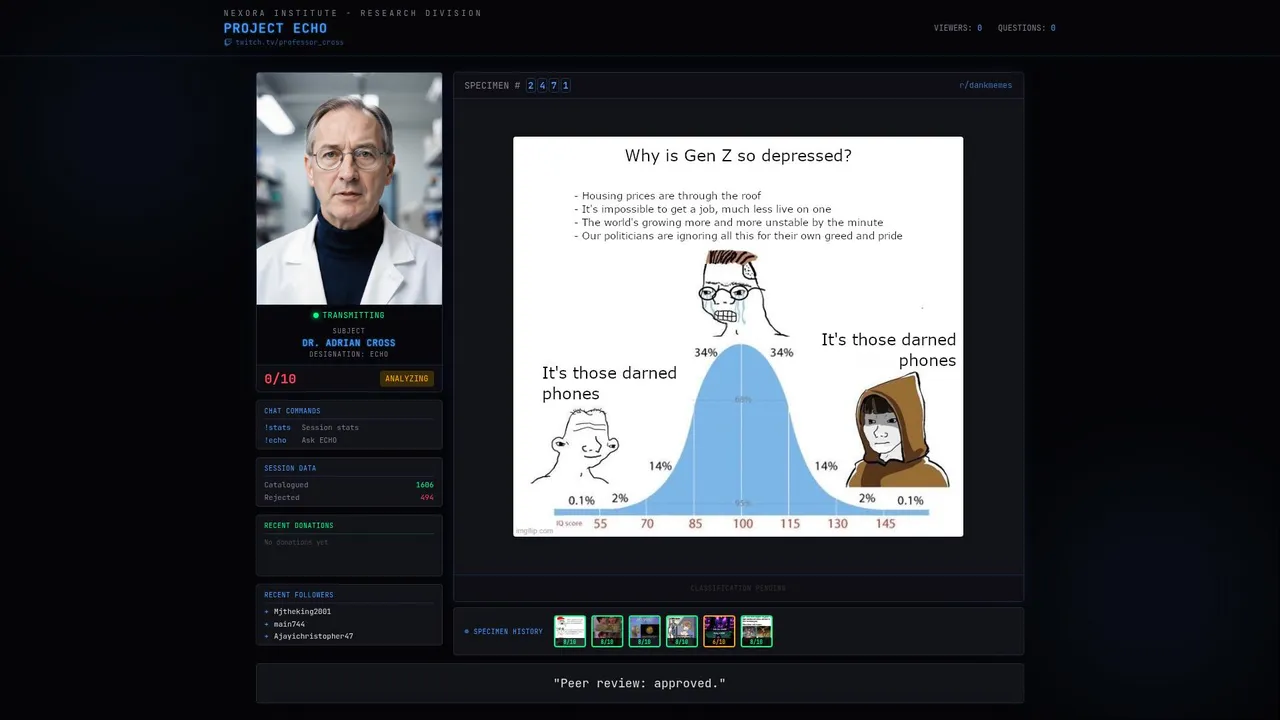Select follower main744
The width and height of the screenshot is (1280, 720).
(x=289, y=624)
